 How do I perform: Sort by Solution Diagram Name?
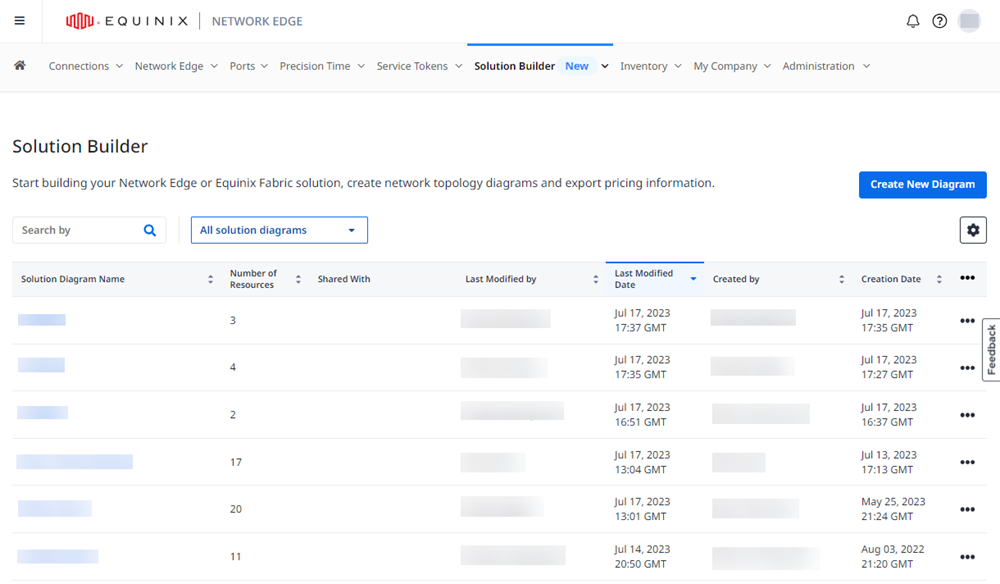coord(210,279)
